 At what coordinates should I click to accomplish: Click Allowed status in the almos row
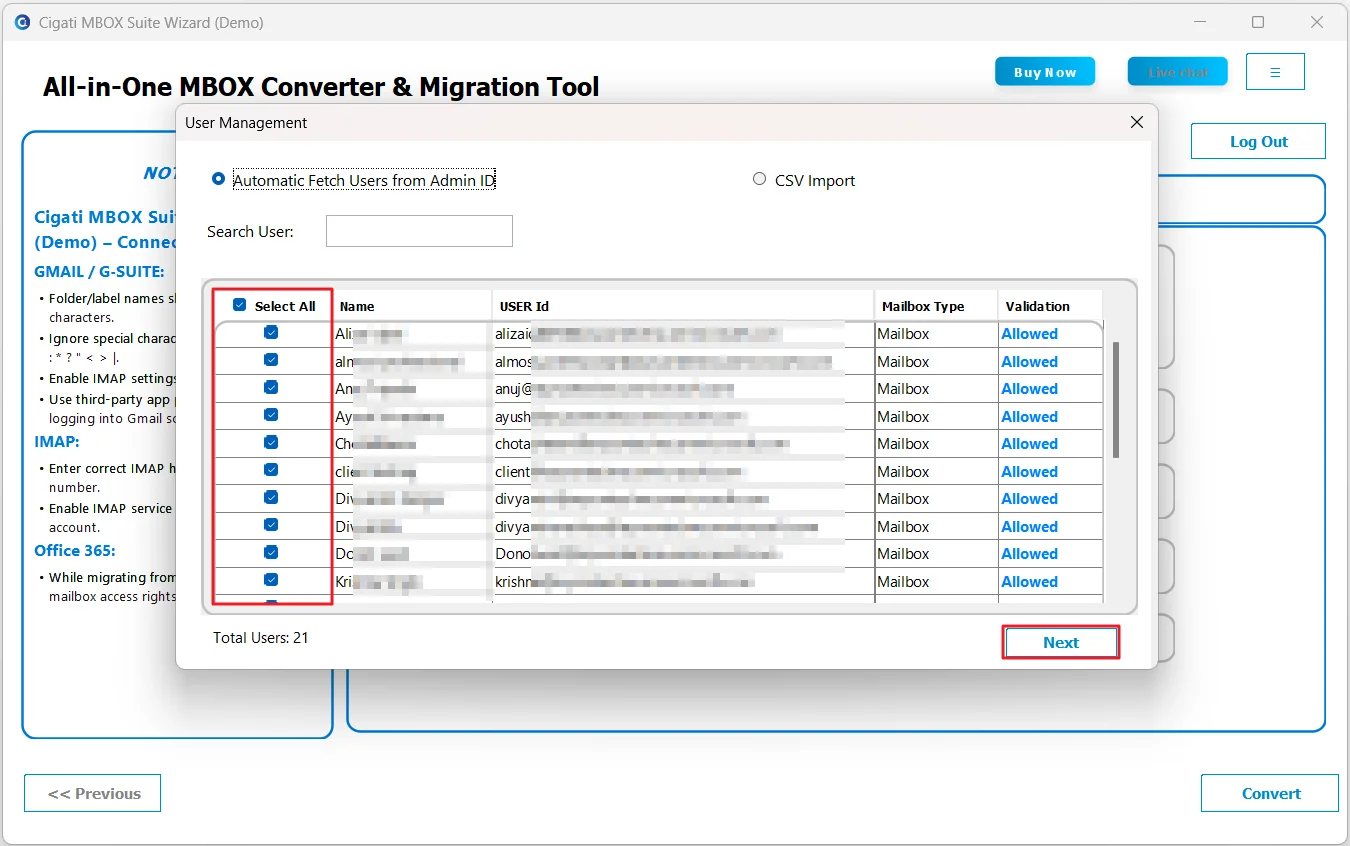coord(1029,362)
